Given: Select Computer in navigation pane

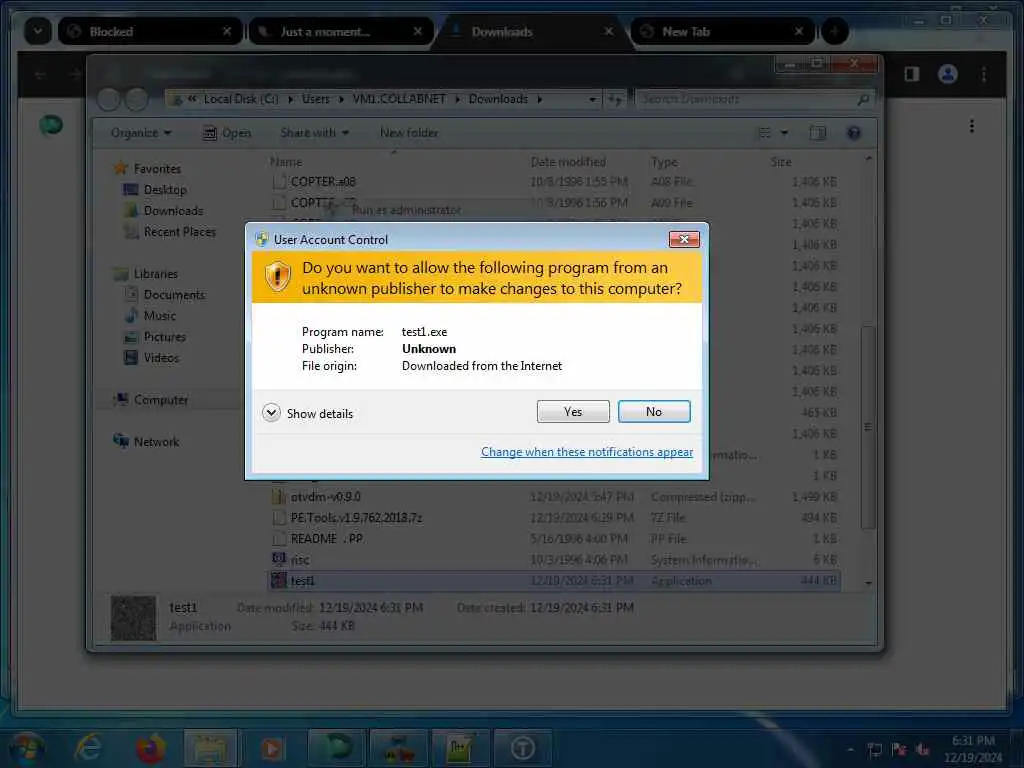Looking at the screenshot, I should click(161, 400).
